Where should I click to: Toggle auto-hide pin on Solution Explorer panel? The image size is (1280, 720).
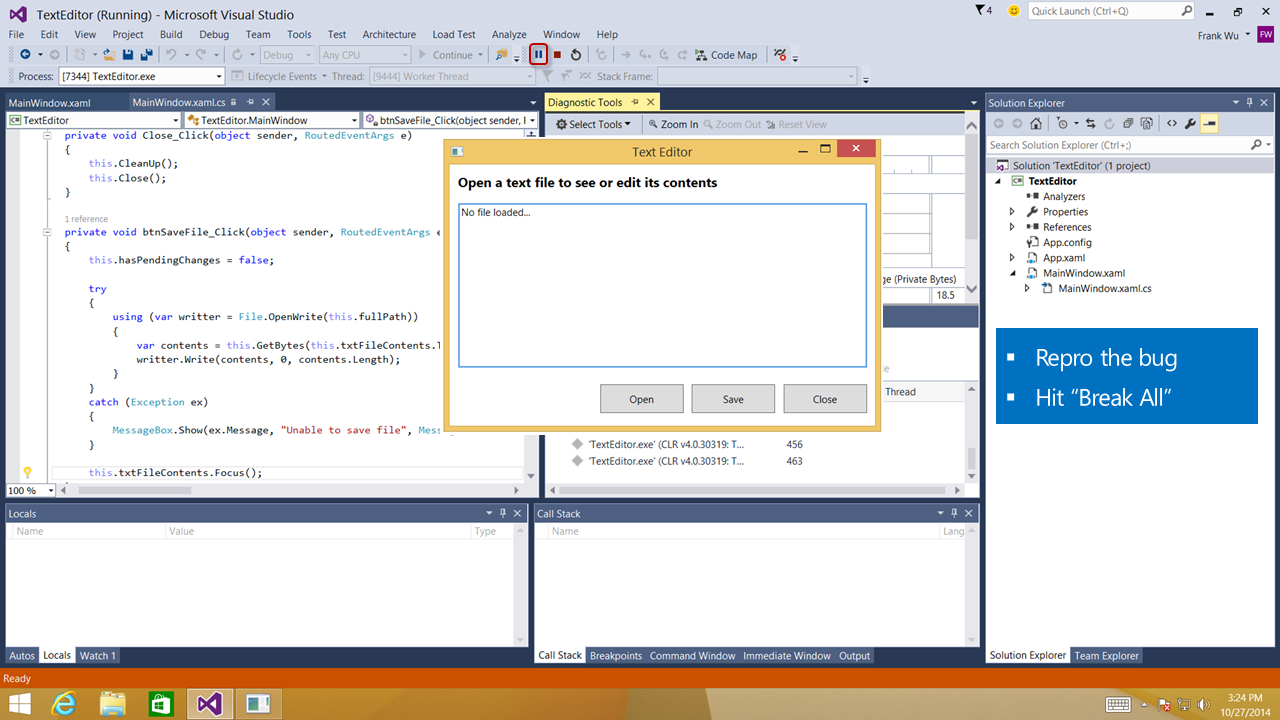coord(1250,102)
